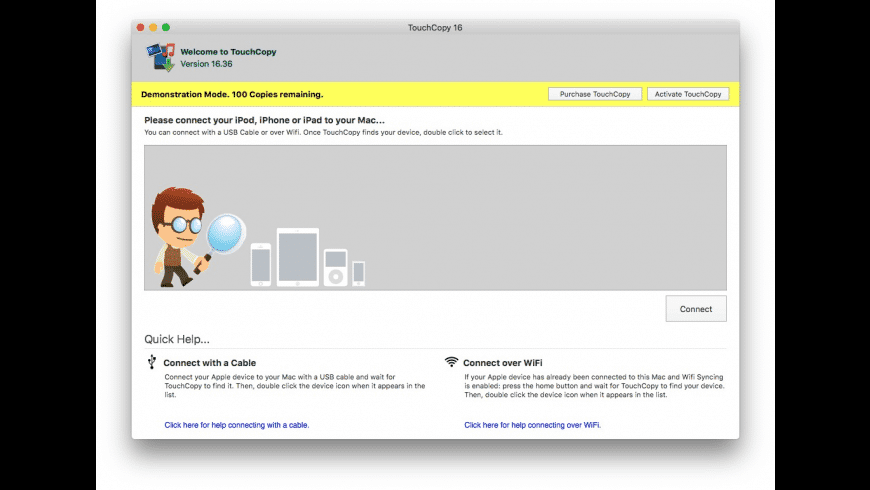Click the USB cable icon
Viewport: 870px width, 490px height.
(x=152, y=362)
